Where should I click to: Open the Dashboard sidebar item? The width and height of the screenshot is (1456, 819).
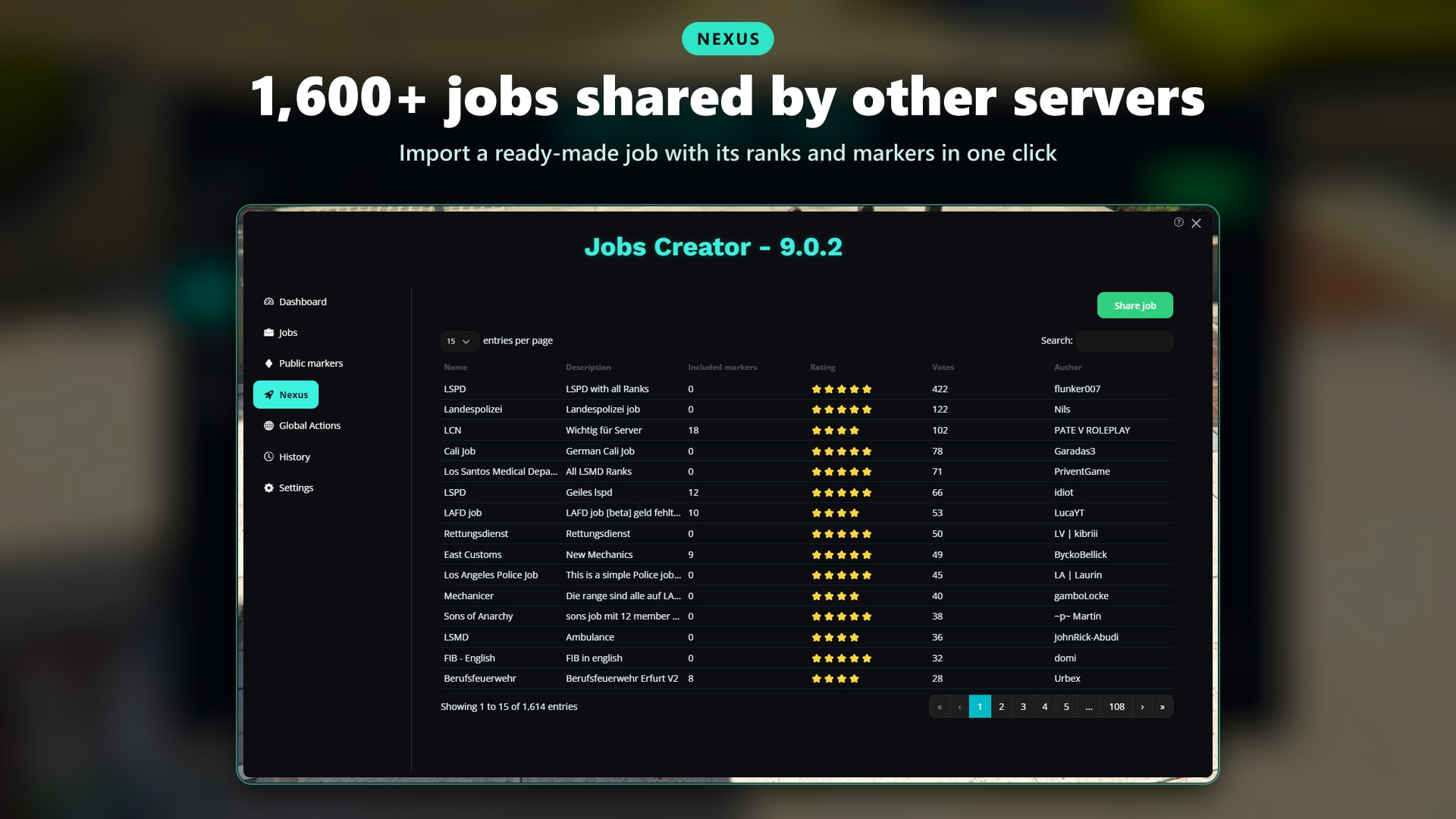[x=295, y=302]
